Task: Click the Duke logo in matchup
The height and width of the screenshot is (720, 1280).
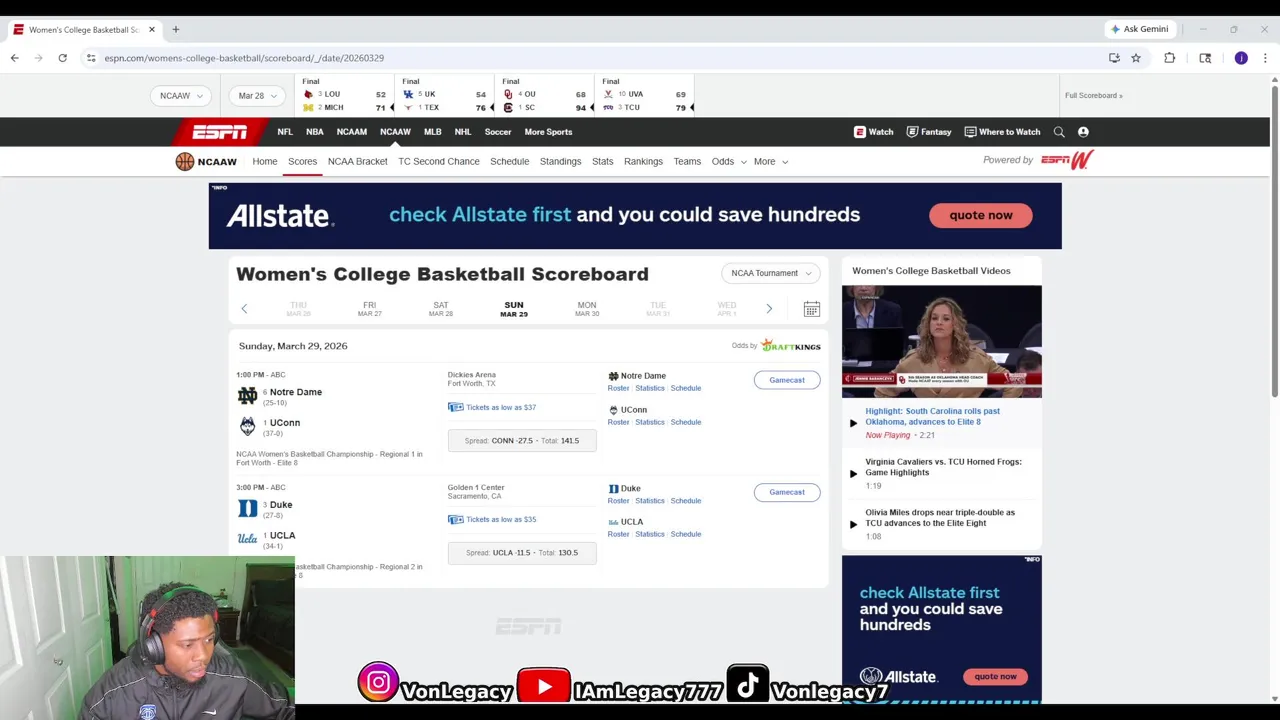Action: (x=247, y=509)
